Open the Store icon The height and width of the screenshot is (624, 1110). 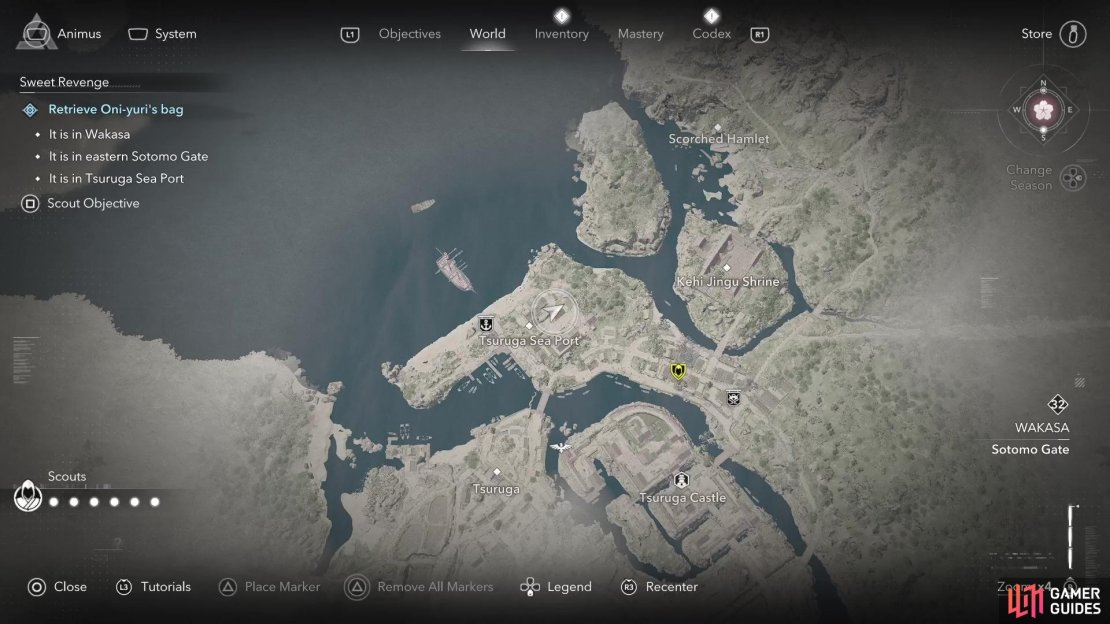point(1072,33)
